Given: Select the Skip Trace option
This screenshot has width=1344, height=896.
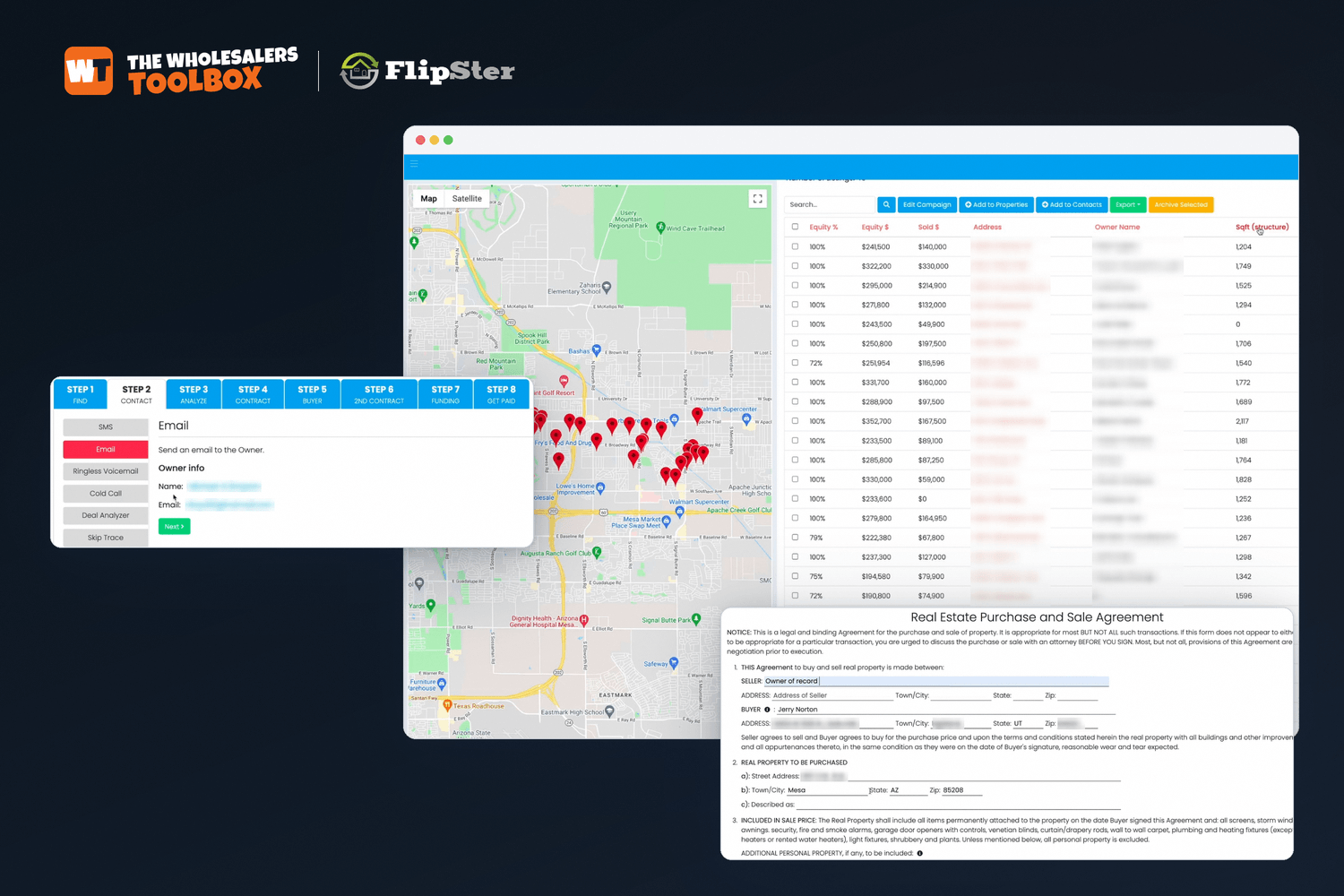Looking at the screenshot, I should point(106,538).
